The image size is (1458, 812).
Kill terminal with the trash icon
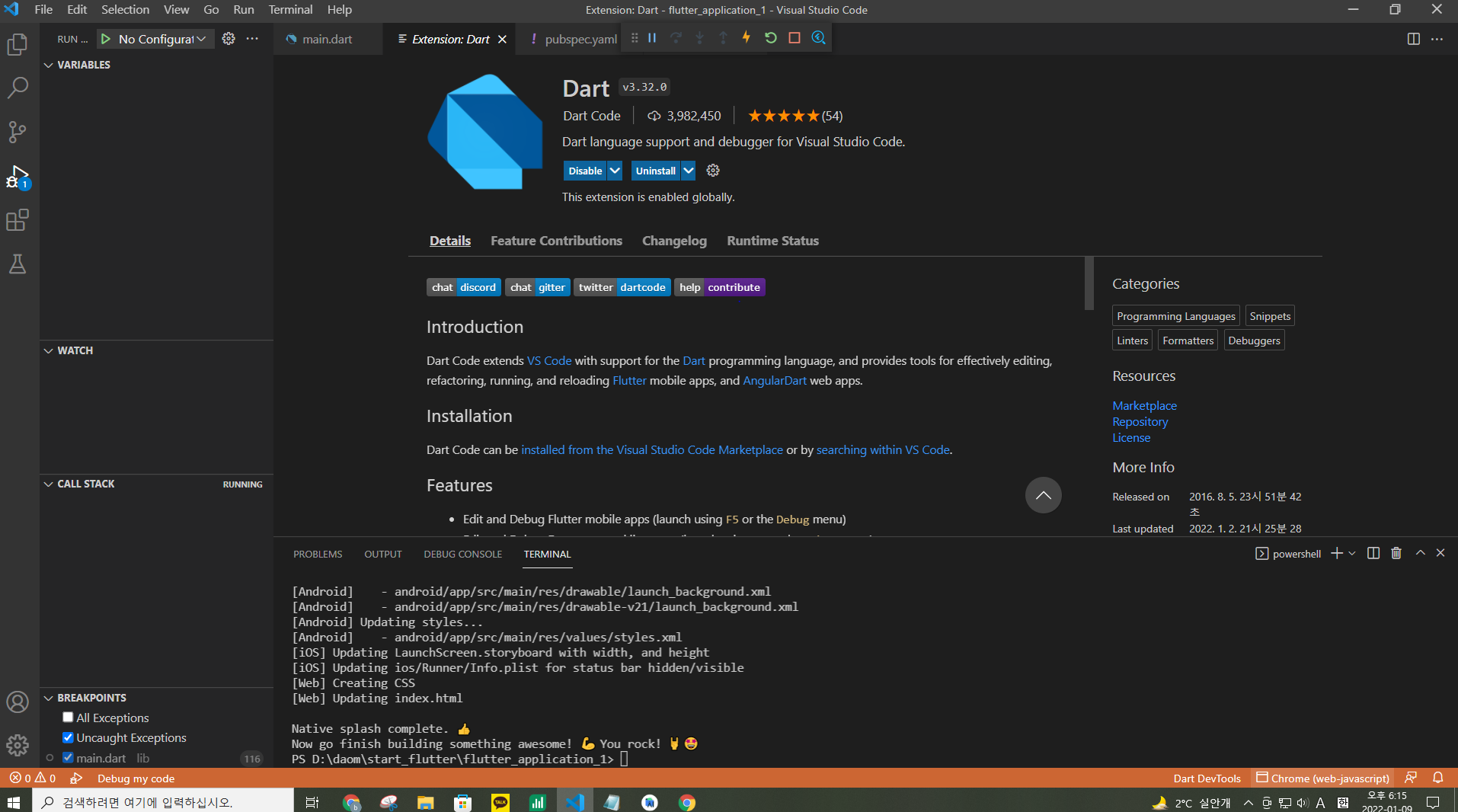[x=1396, y=554]
